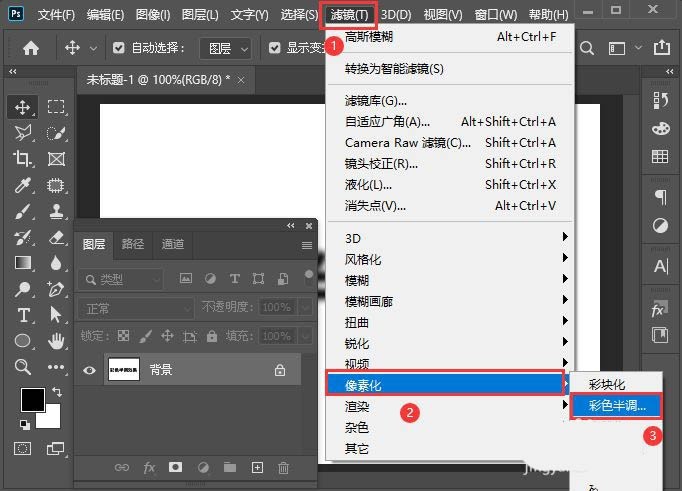
Task: Switch to the 路径 tab
Action: coord(133,244)
